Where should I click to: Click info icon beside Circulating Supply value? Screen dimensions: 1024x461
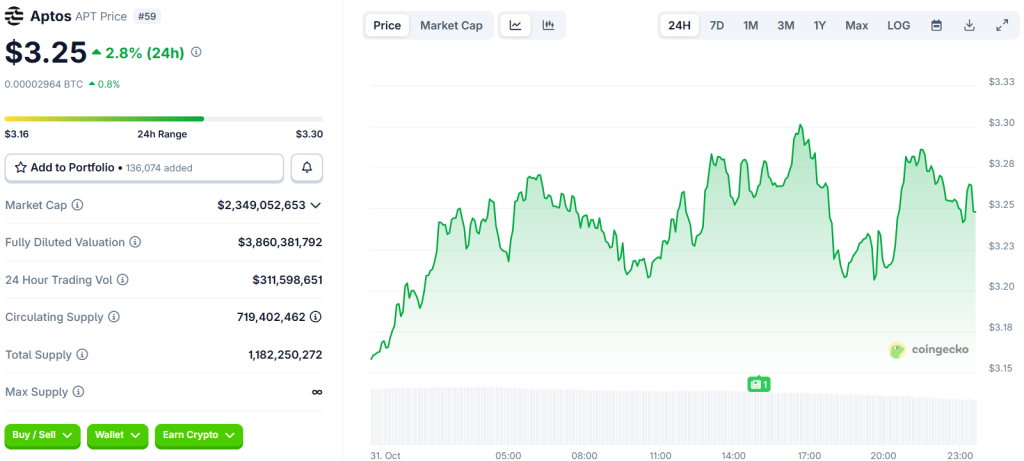click(x=315, y=317)
